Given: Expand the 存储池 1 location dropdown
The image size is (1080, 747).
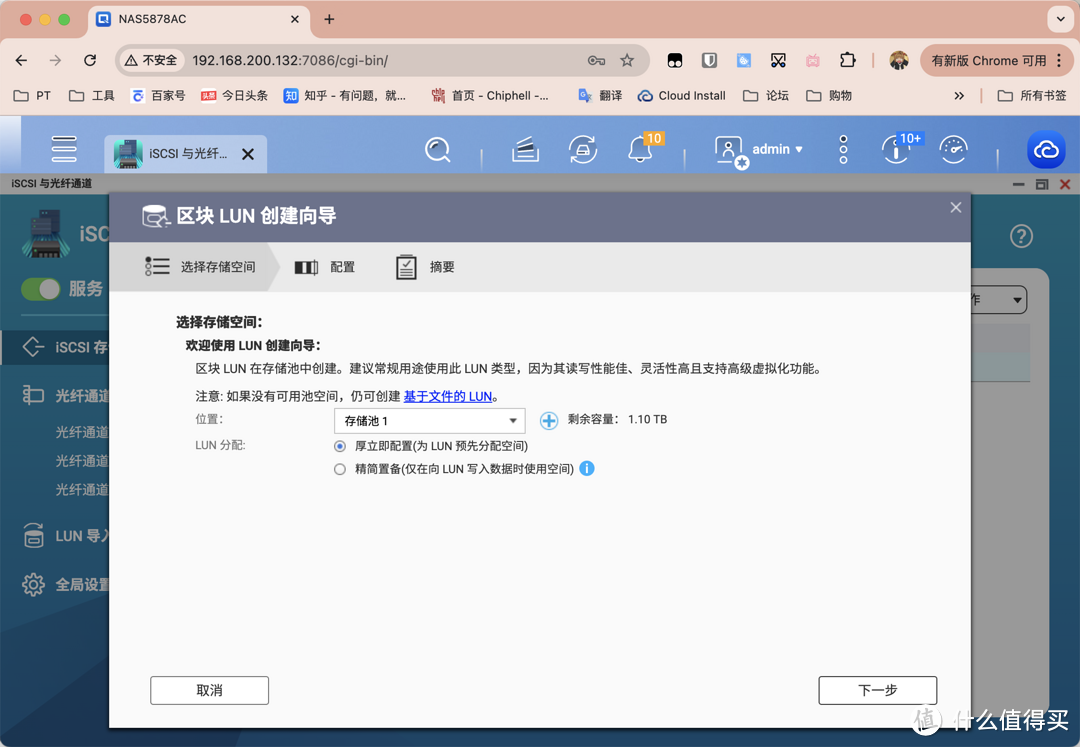Looking at the screenshot, I should (429, 421).
